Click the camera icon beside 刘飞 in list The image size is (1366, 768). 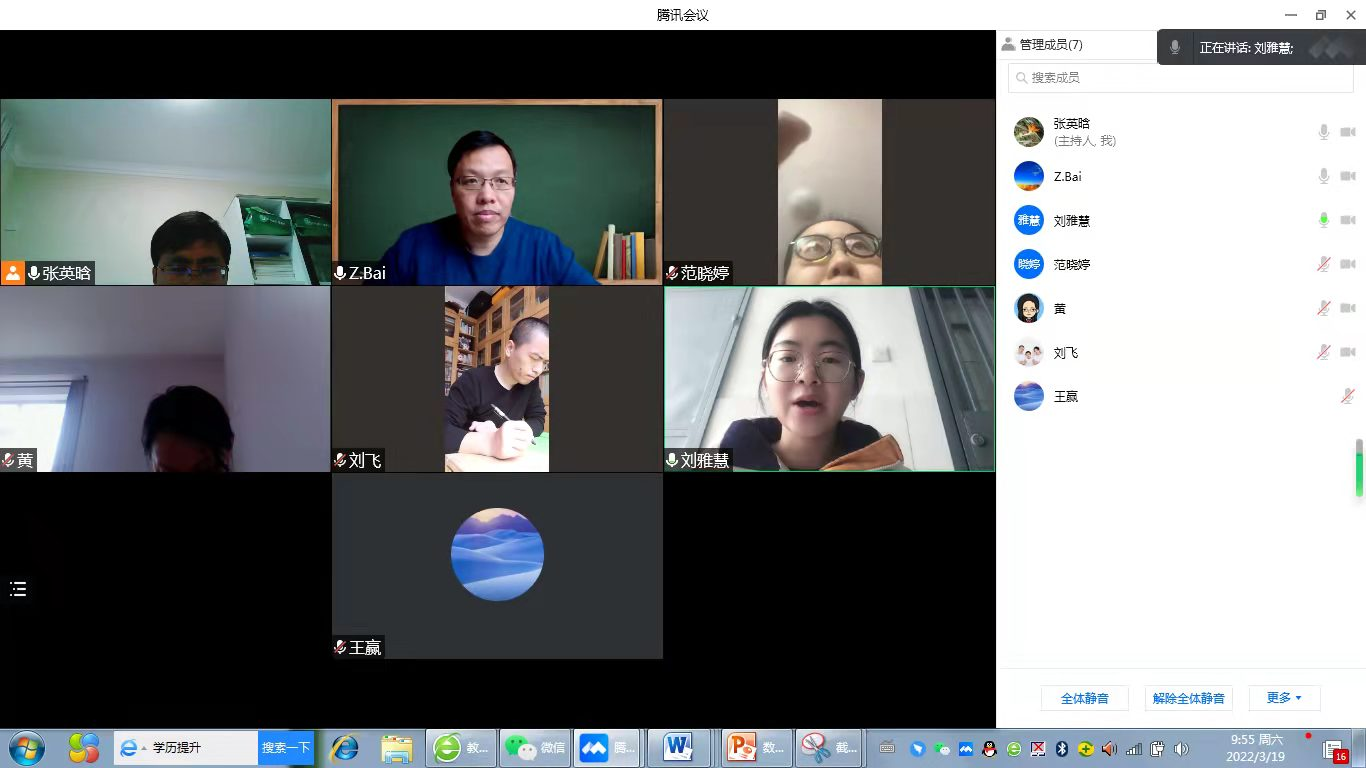pos(1347,352)
